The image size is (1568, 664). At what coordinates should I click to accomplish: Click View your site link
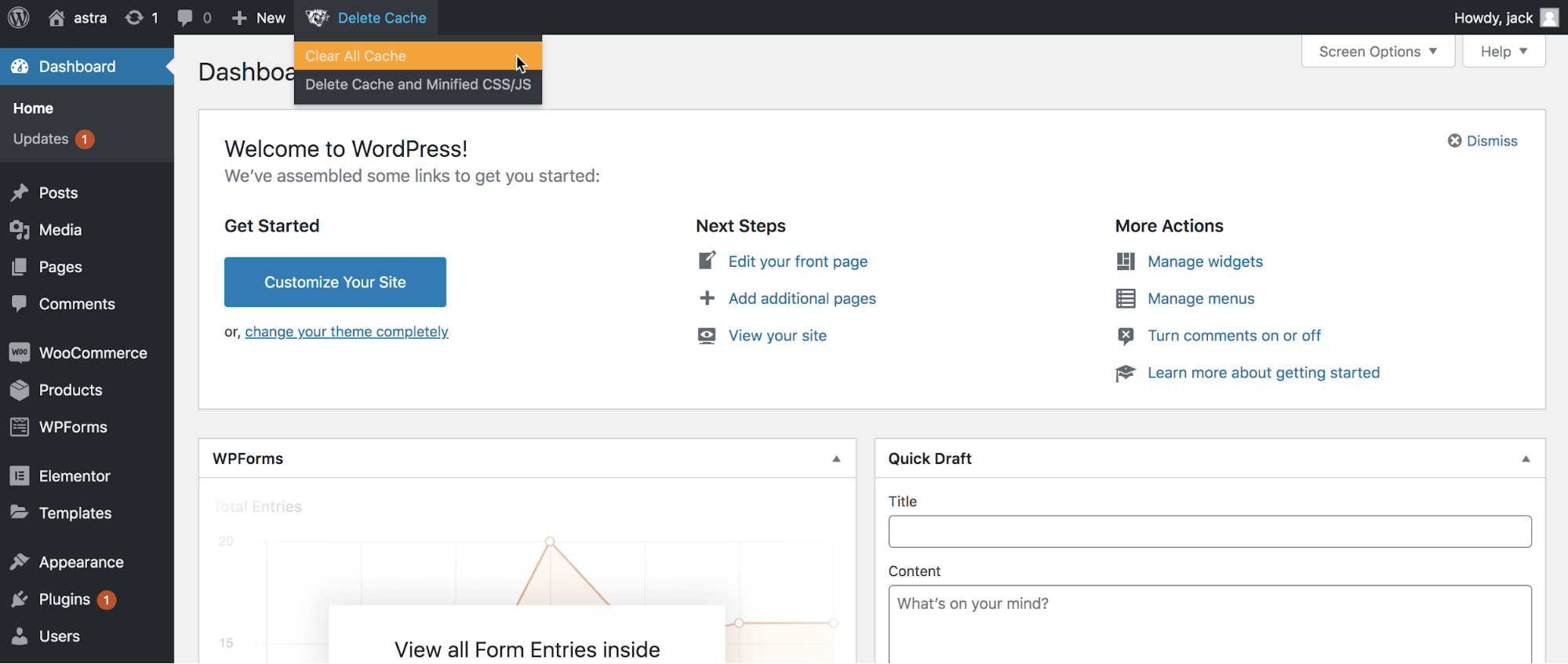[x=777, y=336]
